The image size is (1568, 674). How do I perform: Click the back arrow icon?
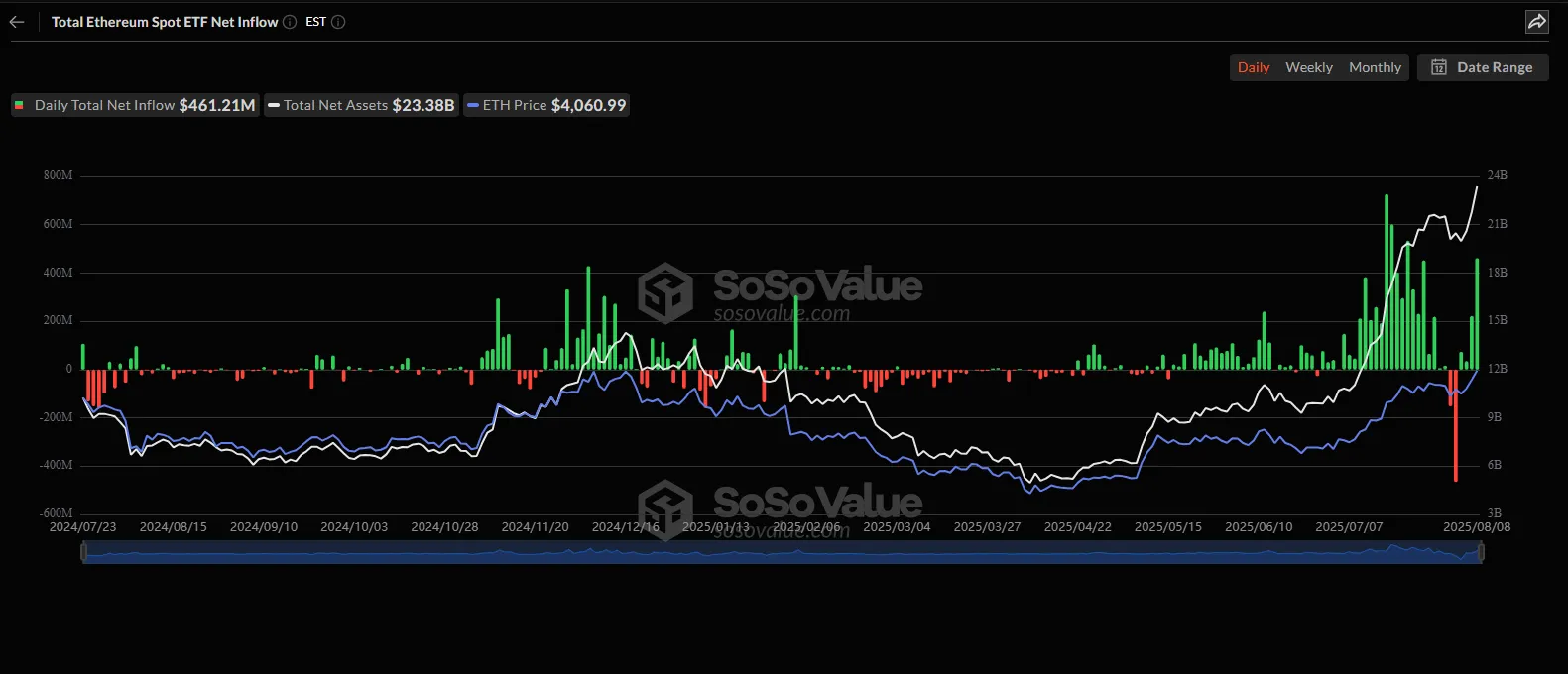pyautogui.click(x=17, y=22)
